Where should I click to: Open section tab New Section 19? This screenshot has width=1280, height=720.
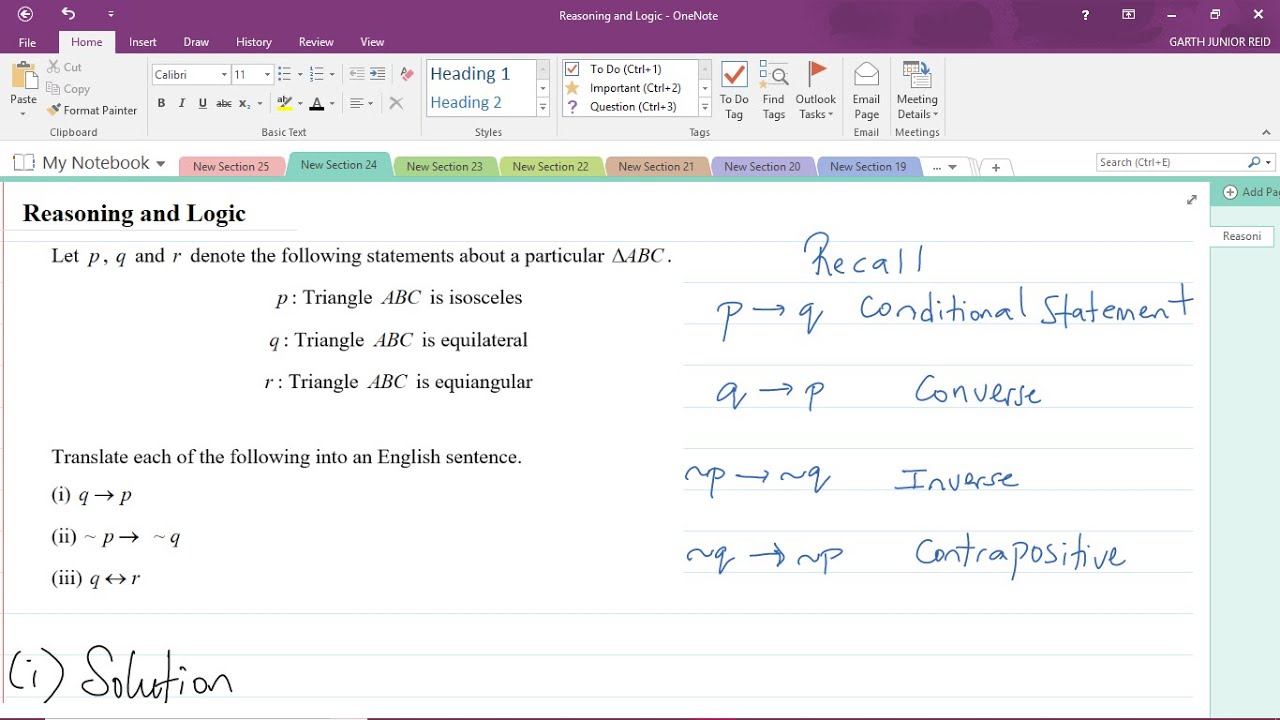click(x=868, y=166)
